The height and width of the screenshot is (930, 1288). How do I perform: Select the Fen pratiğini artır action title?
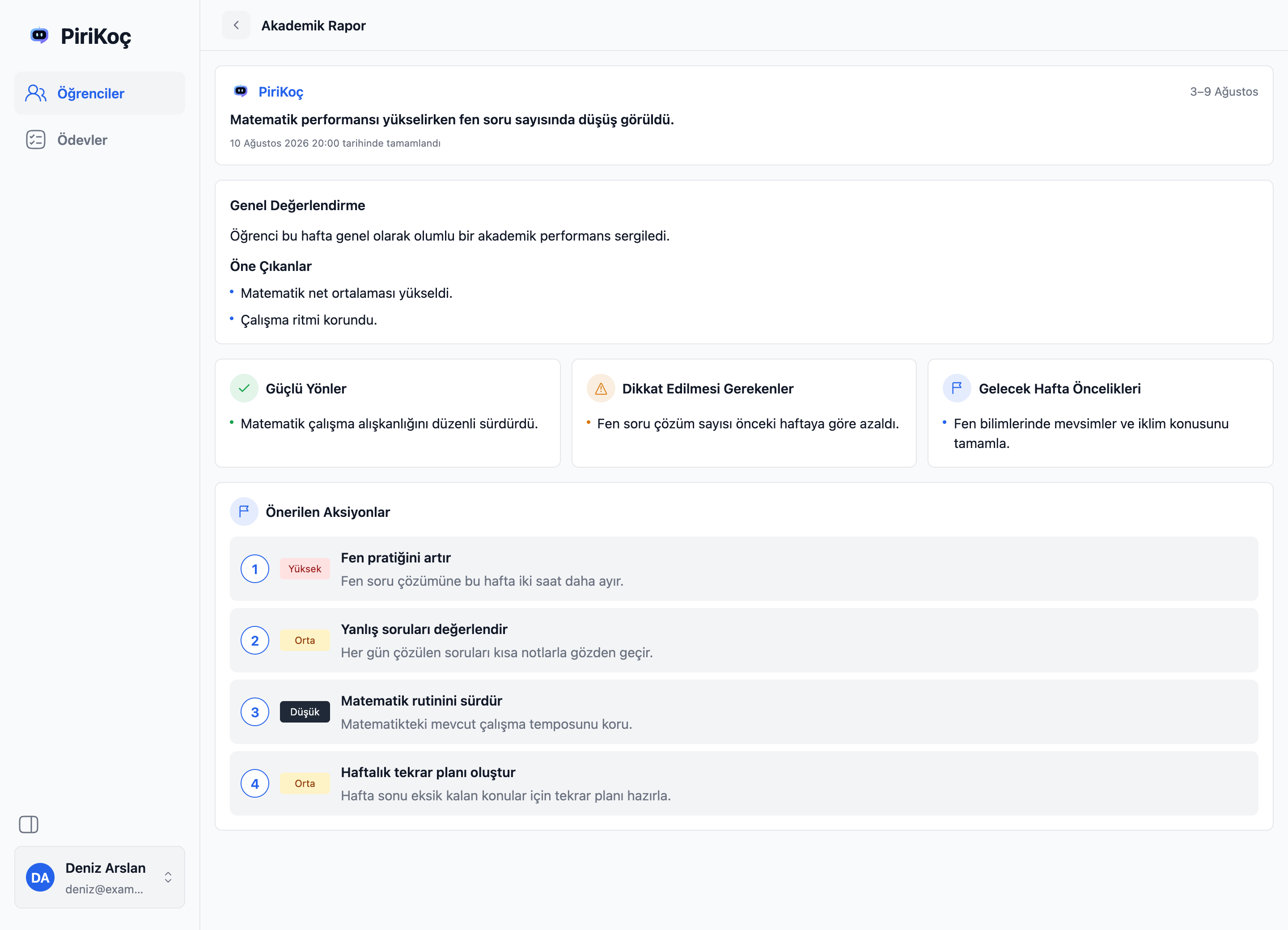click(396, 558)
